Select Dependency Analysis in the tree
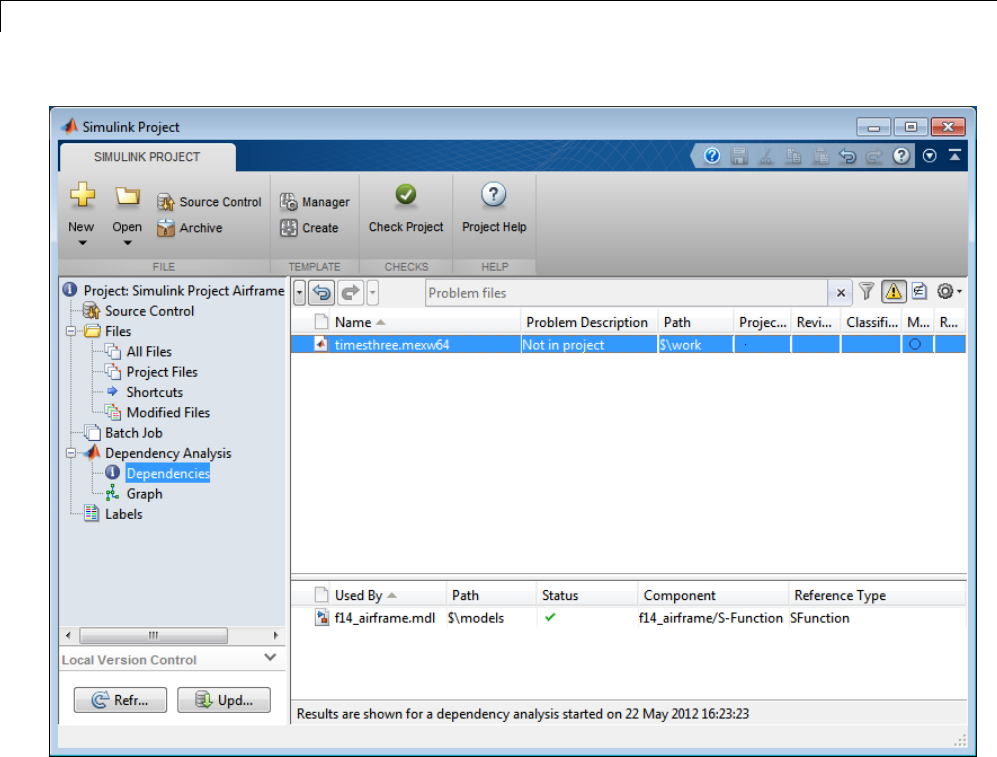The width and height of the screenshot is (997, 757). tap(168, 453)
